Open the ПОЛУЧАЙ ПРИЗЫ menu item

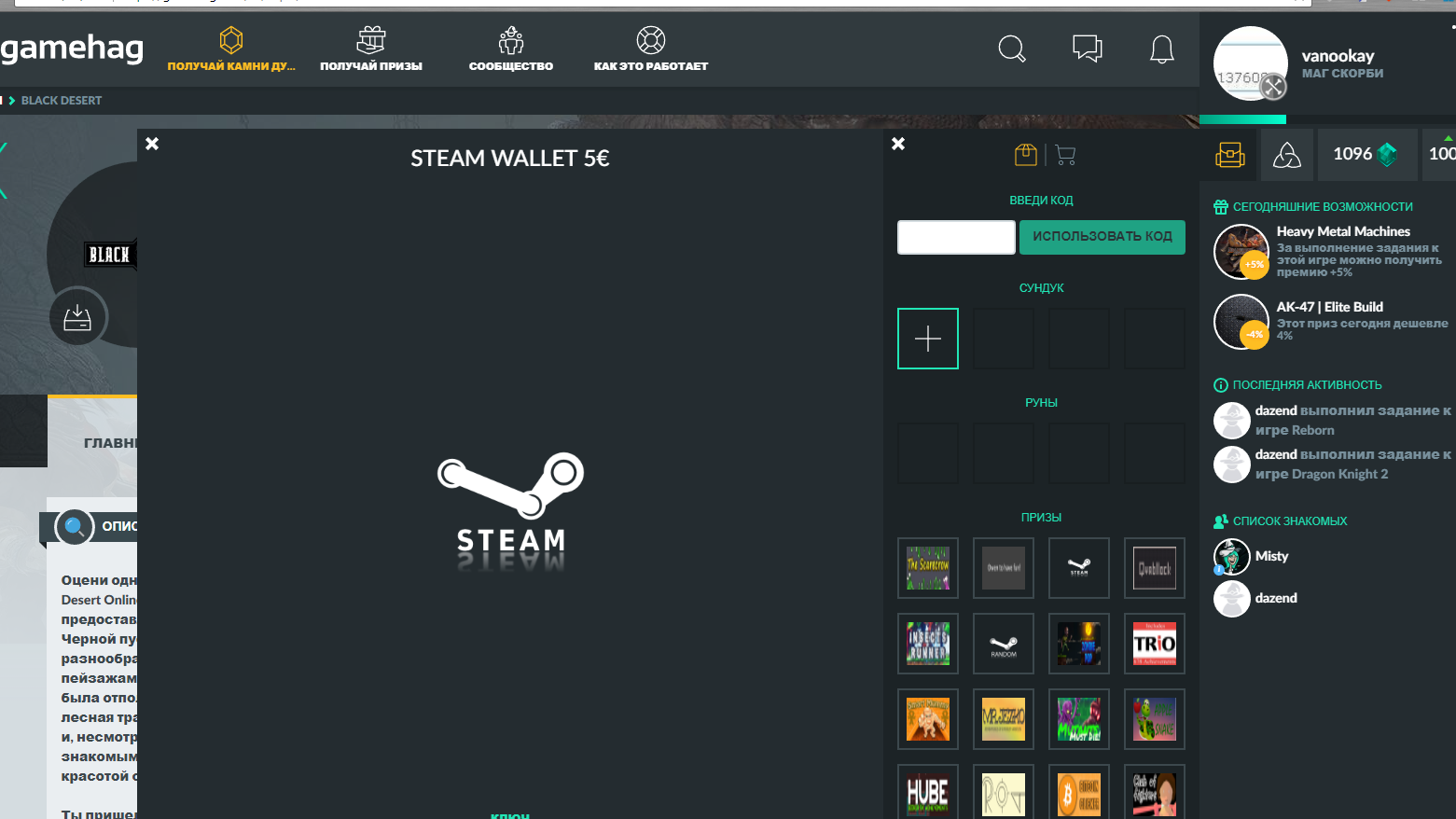click(371, 49)
